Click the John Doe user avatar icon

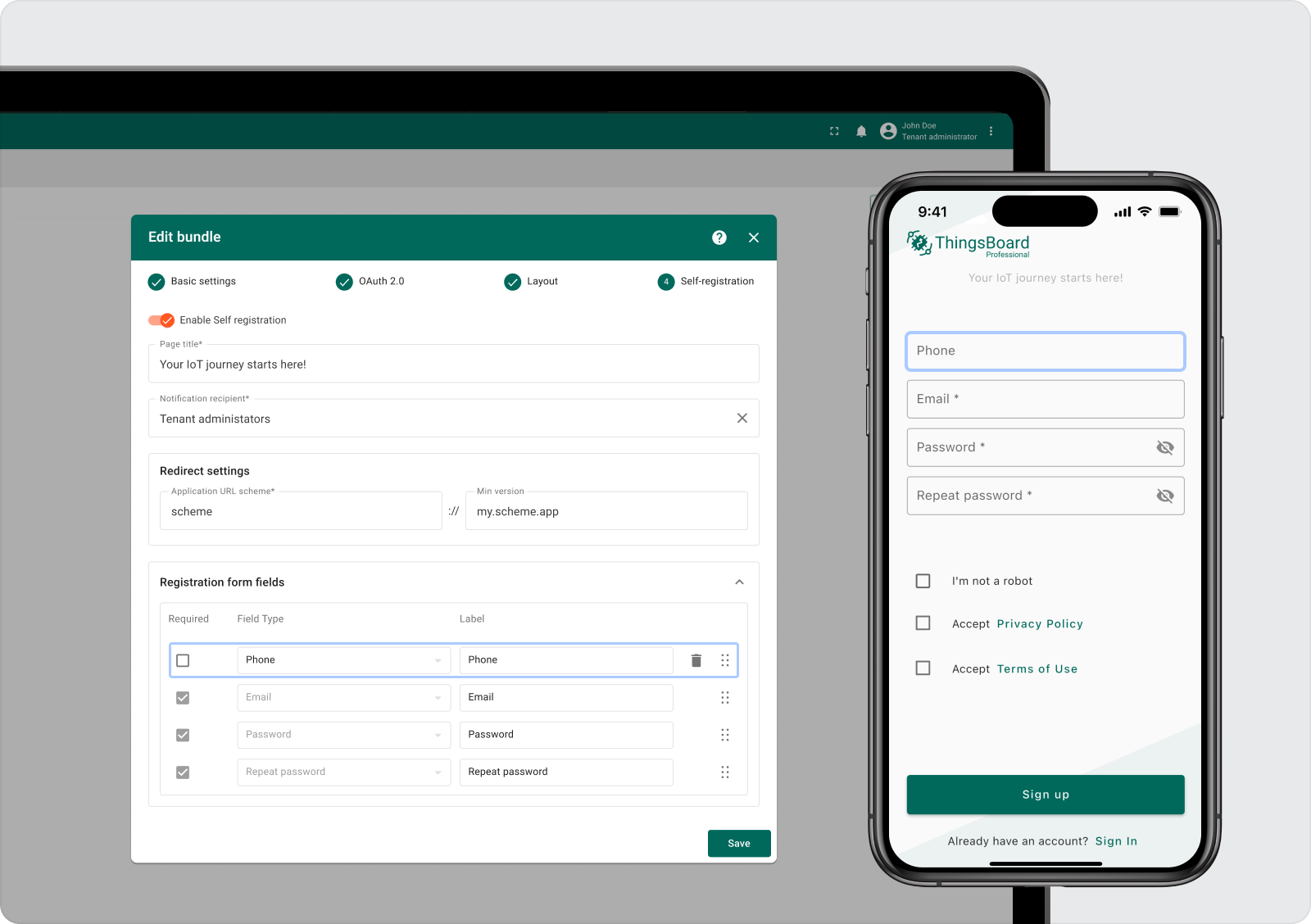point(888,131)
